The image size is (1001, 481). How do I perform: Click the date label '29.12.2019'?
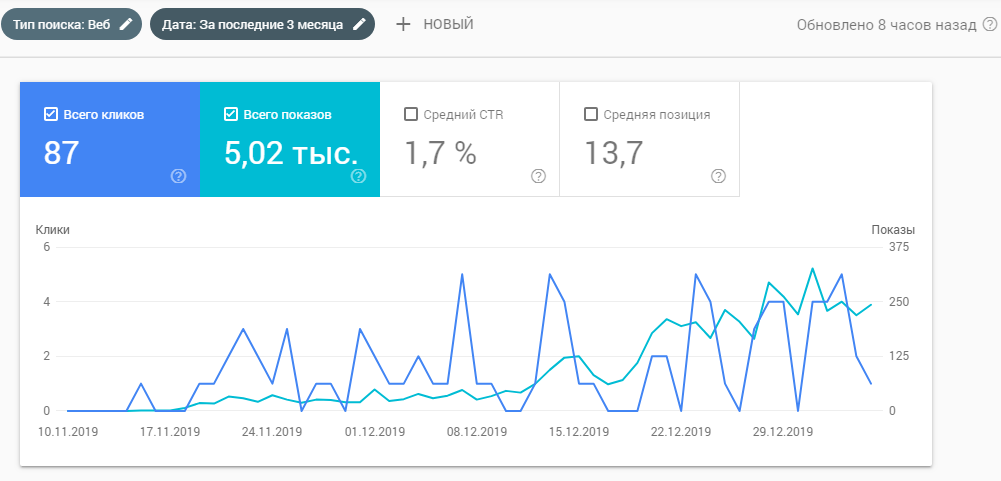pos(783,432)
